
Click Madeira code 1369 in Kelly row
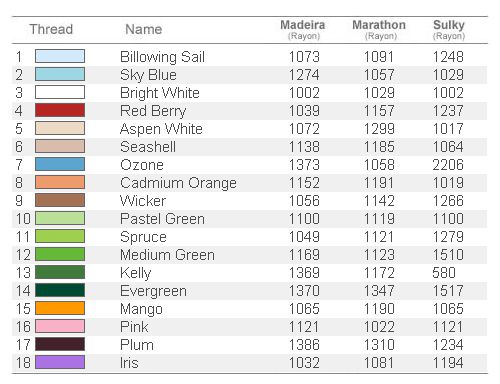pos(304,273)
